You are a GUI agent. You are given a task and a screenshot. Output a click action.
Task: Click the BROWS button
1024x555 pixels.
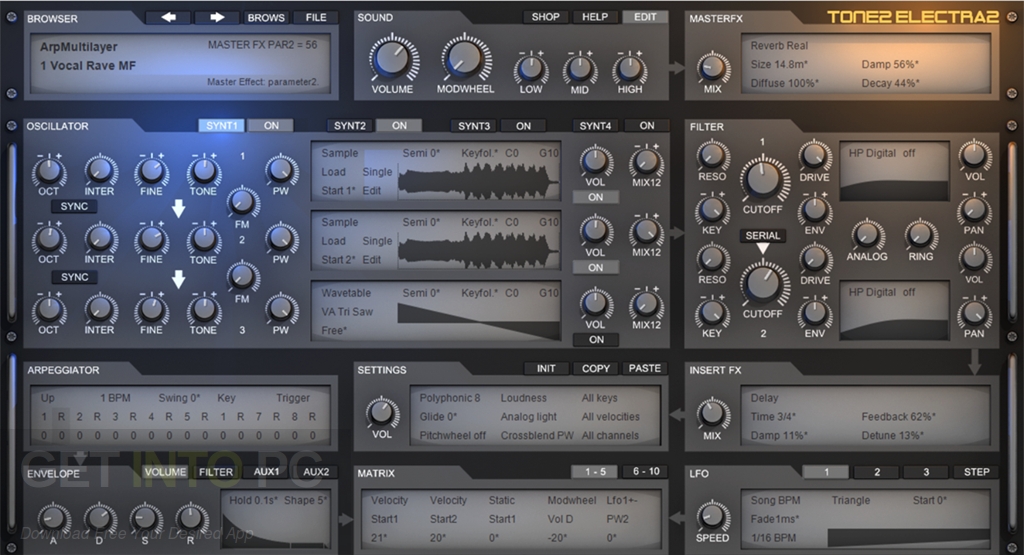266,18
